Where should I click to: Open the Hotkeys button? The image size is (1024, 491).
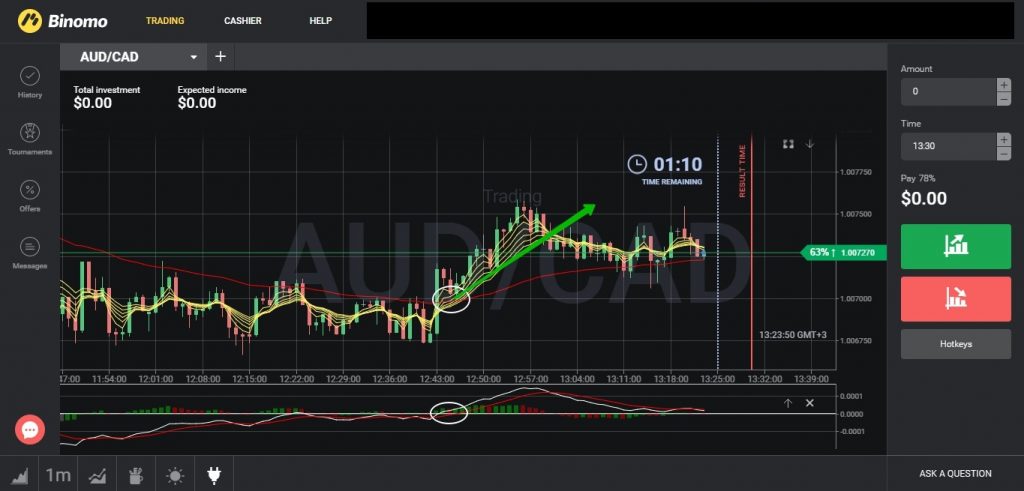(x=955, y=344)
